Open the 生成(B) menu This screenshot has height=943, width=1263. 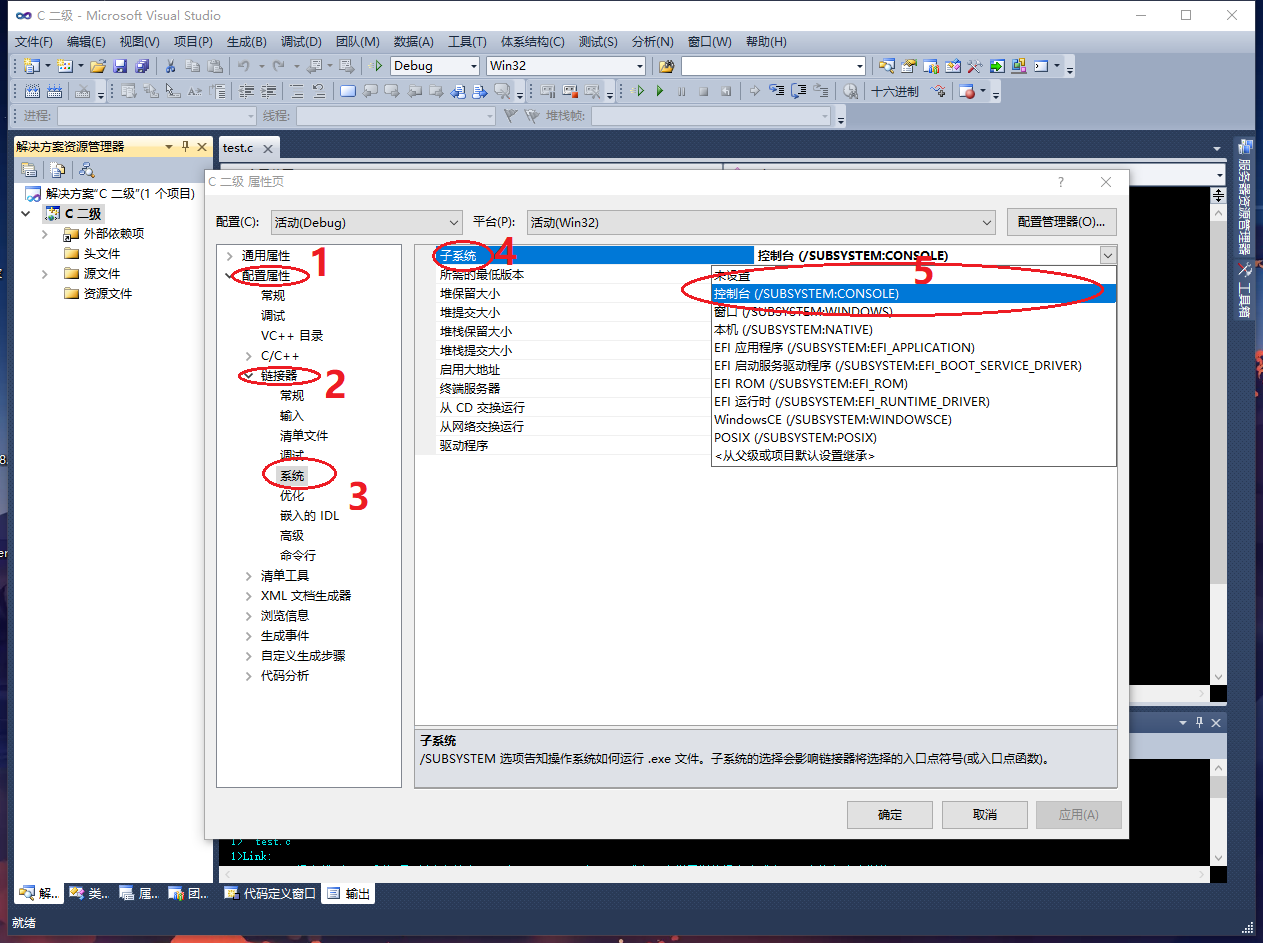(246, 41)
